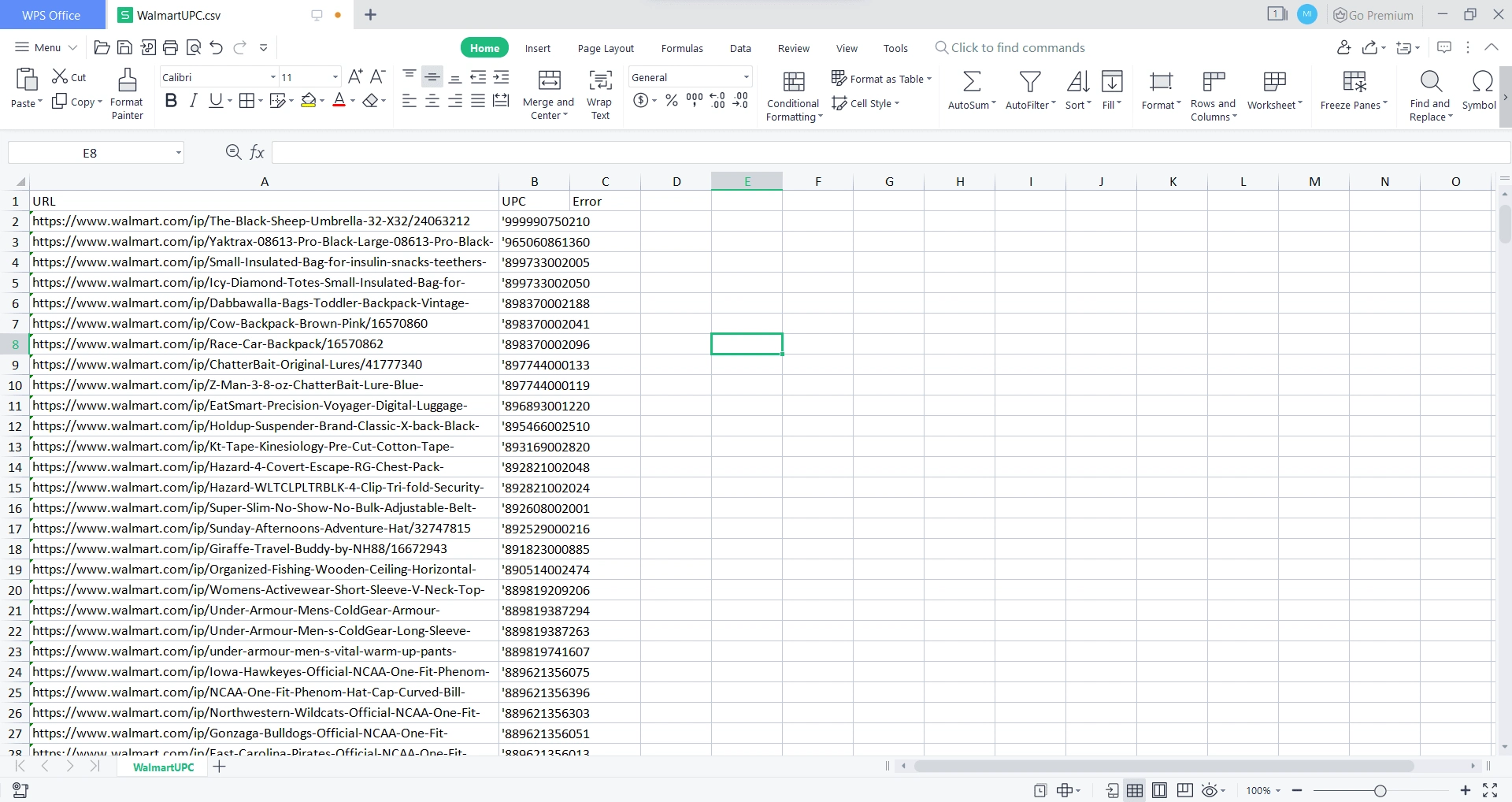Screen dimensions: 1512x802
Task: Toggle Underline formatting
Action: pos(215,100)
